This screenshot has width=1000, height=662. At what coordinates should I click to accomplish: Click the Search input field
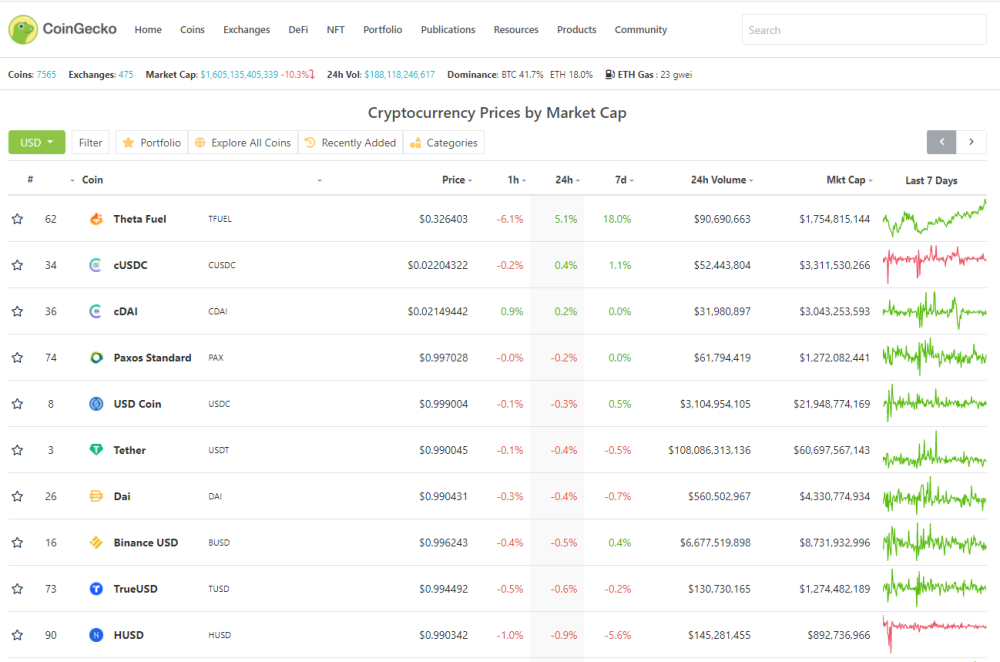pyautogui.click(x=864, y=30)
